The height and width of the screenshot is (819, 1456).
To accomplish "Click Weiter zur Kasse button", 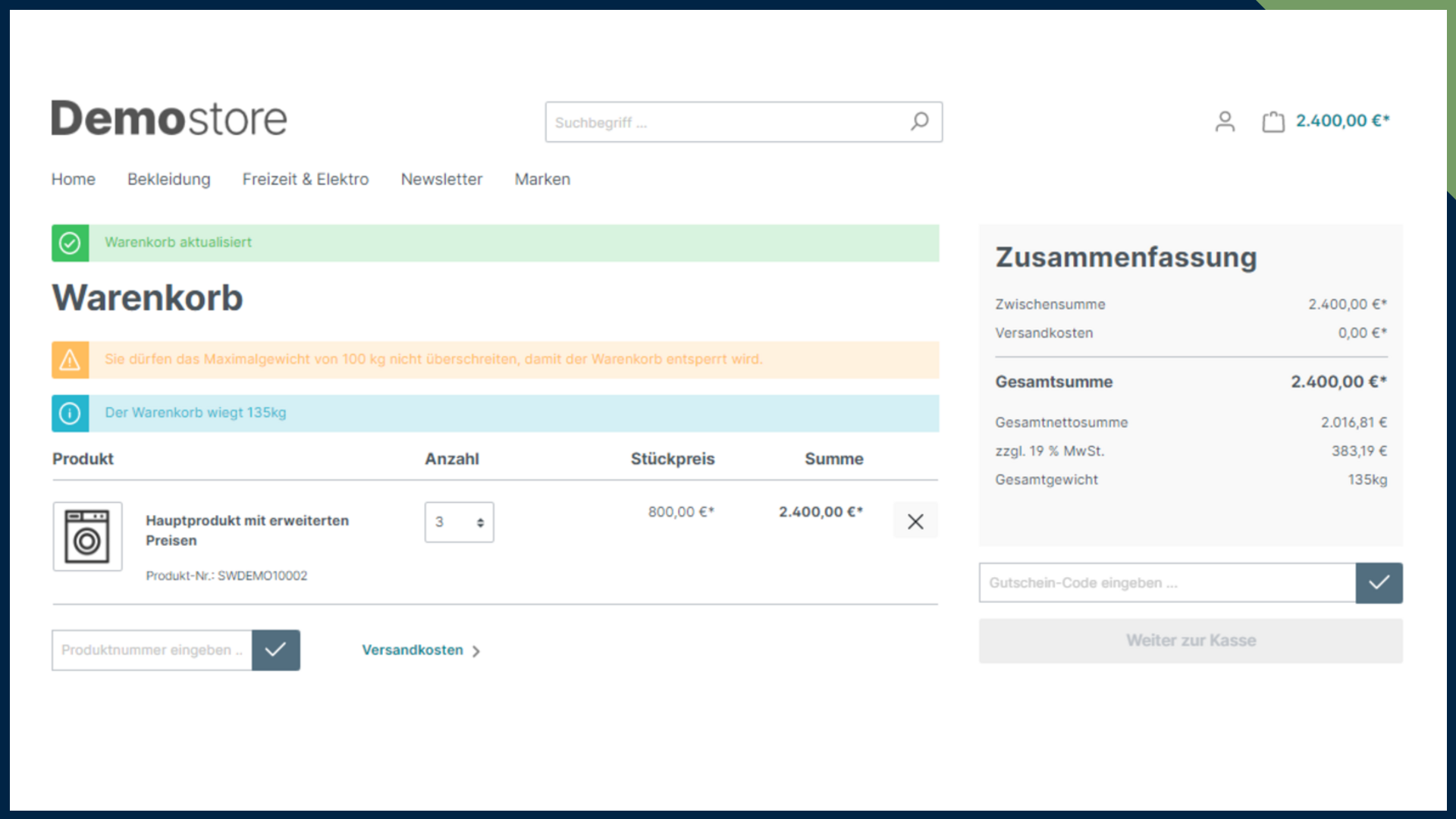I will tap(1191, 640).
